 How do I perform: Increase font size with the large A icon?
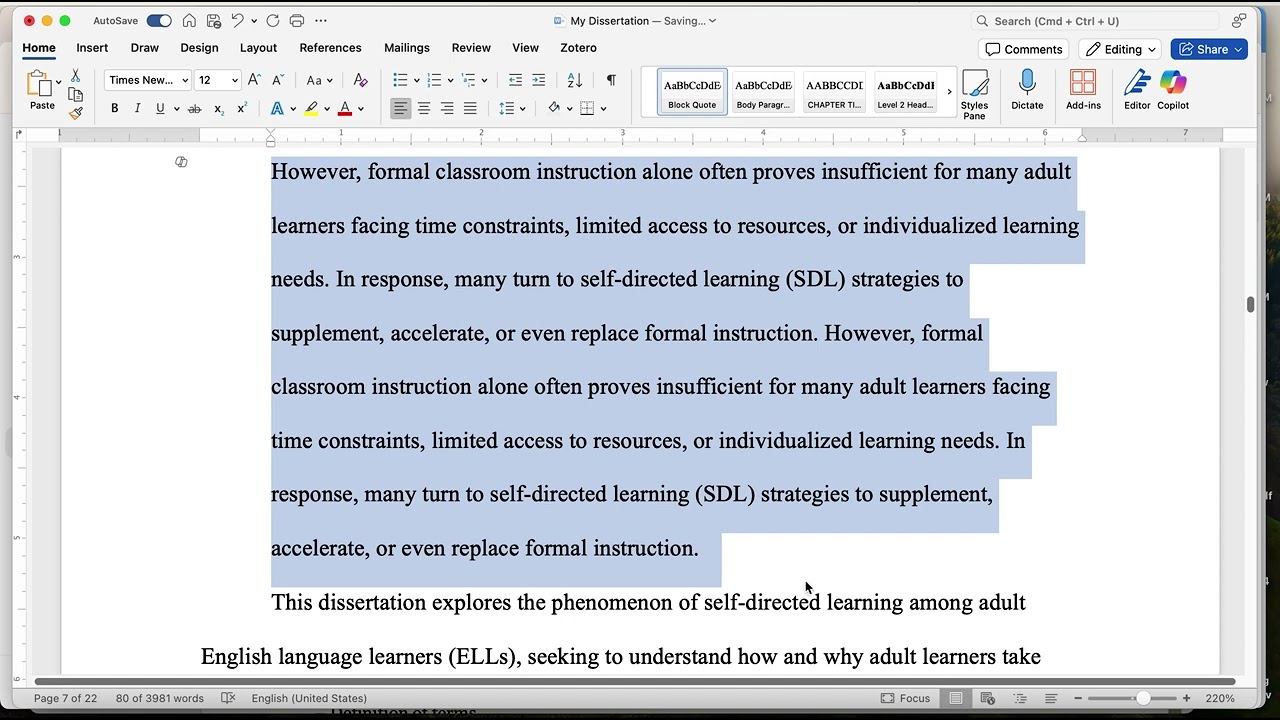(x=254, y=80)
